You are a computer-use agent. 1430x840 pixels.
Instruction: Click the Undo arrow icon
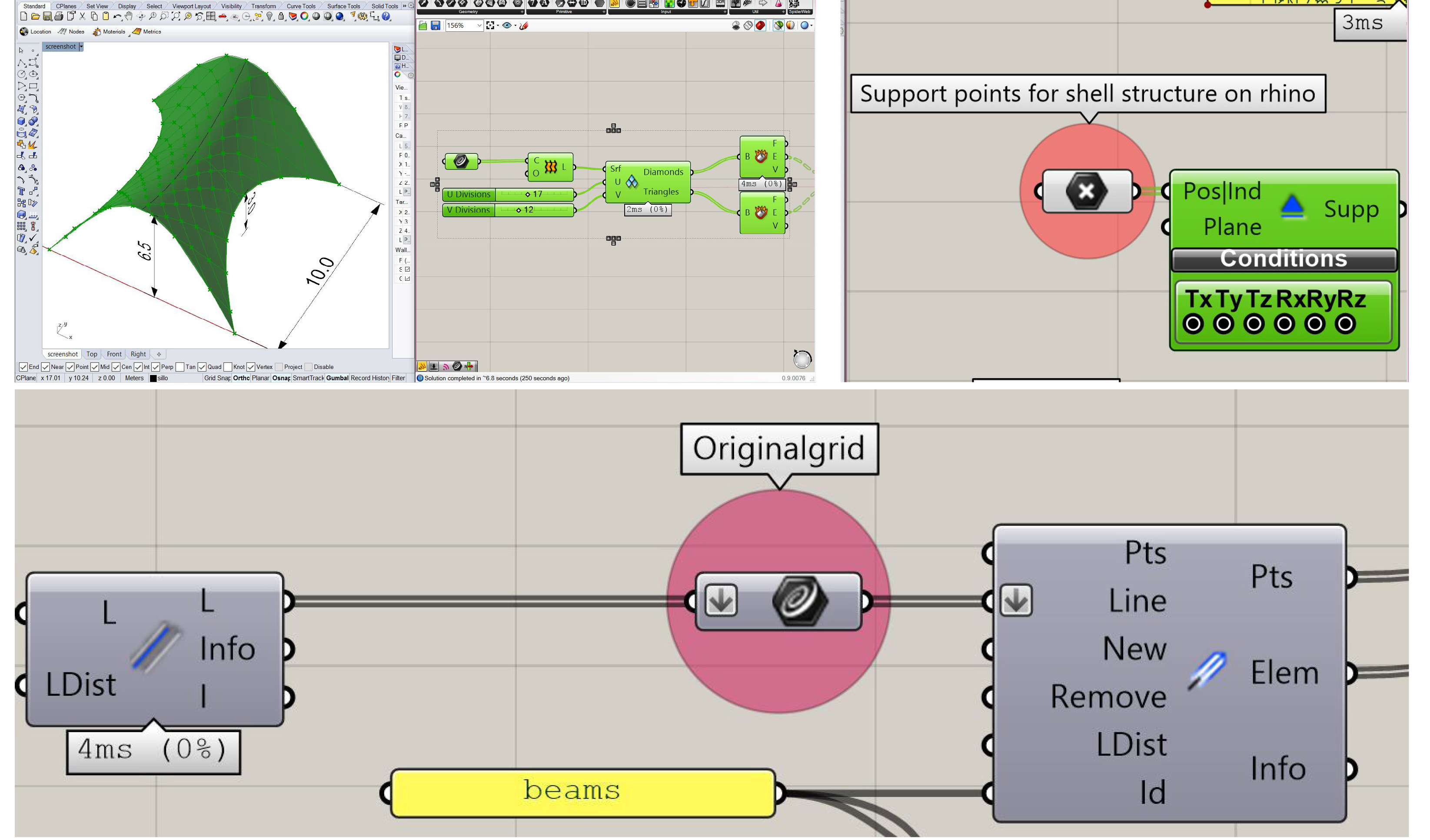point(117,17)
